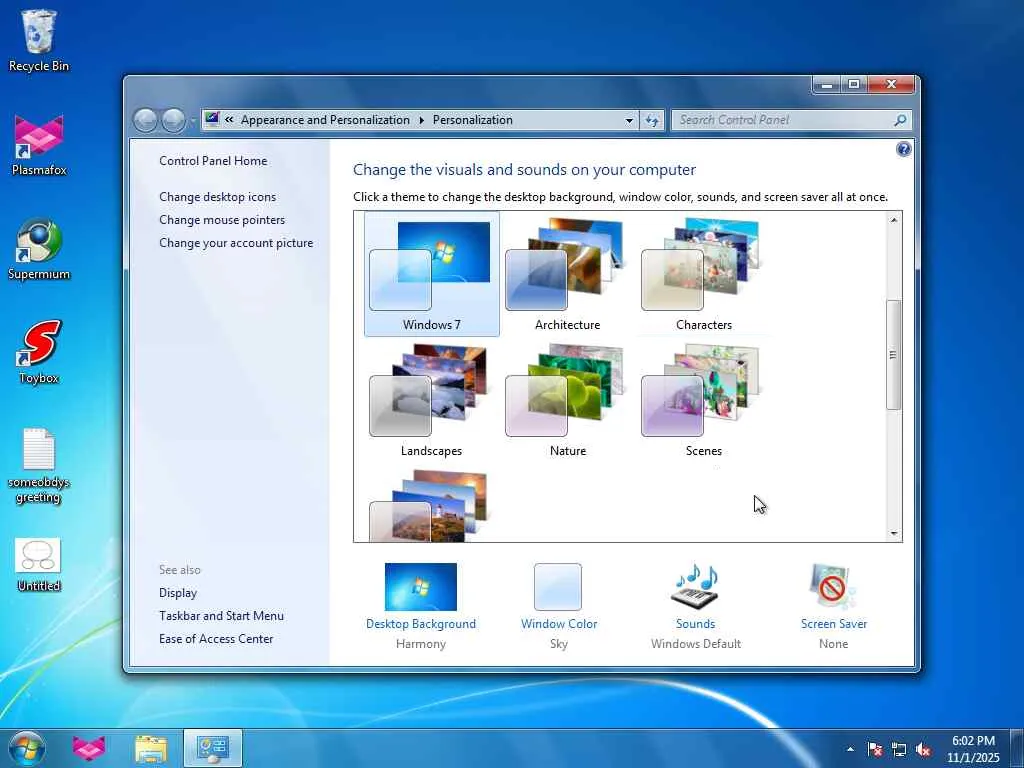Minimize the Personalization window

[827, 84]
